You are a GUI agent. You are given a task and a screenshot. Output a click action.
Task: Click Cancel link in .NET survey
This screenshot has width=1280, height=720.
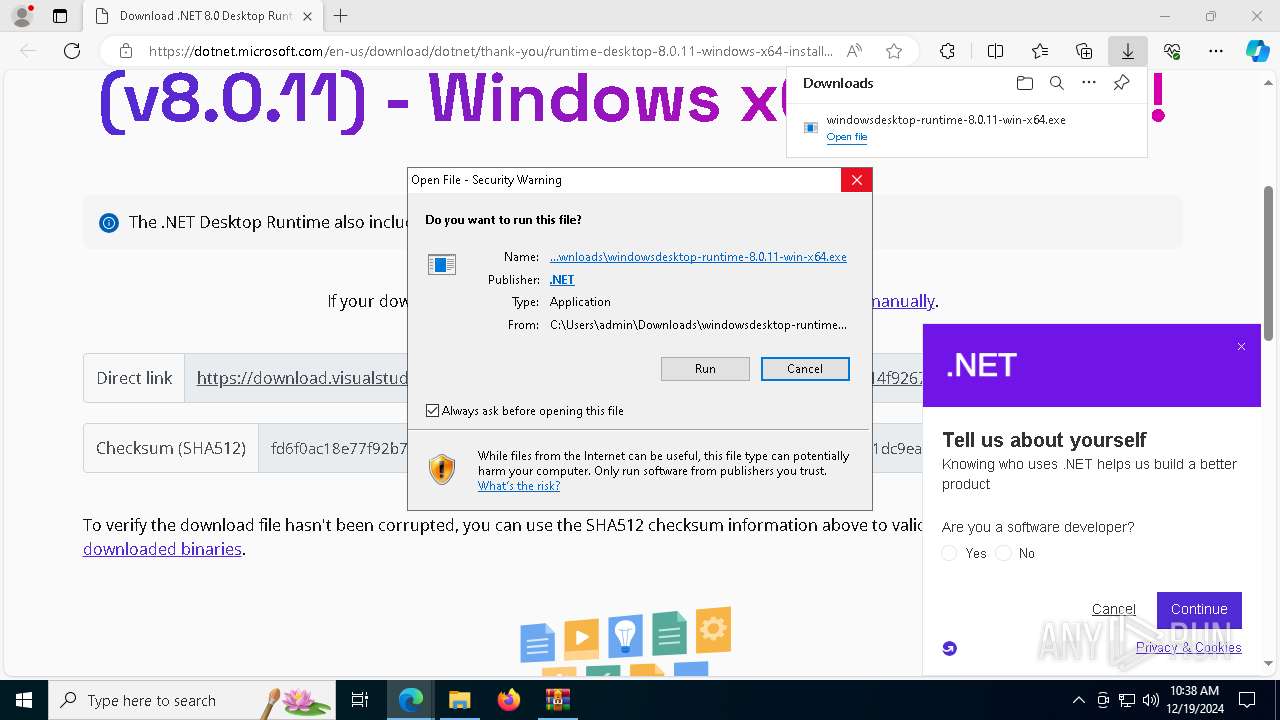click(x=1113, y=609)
